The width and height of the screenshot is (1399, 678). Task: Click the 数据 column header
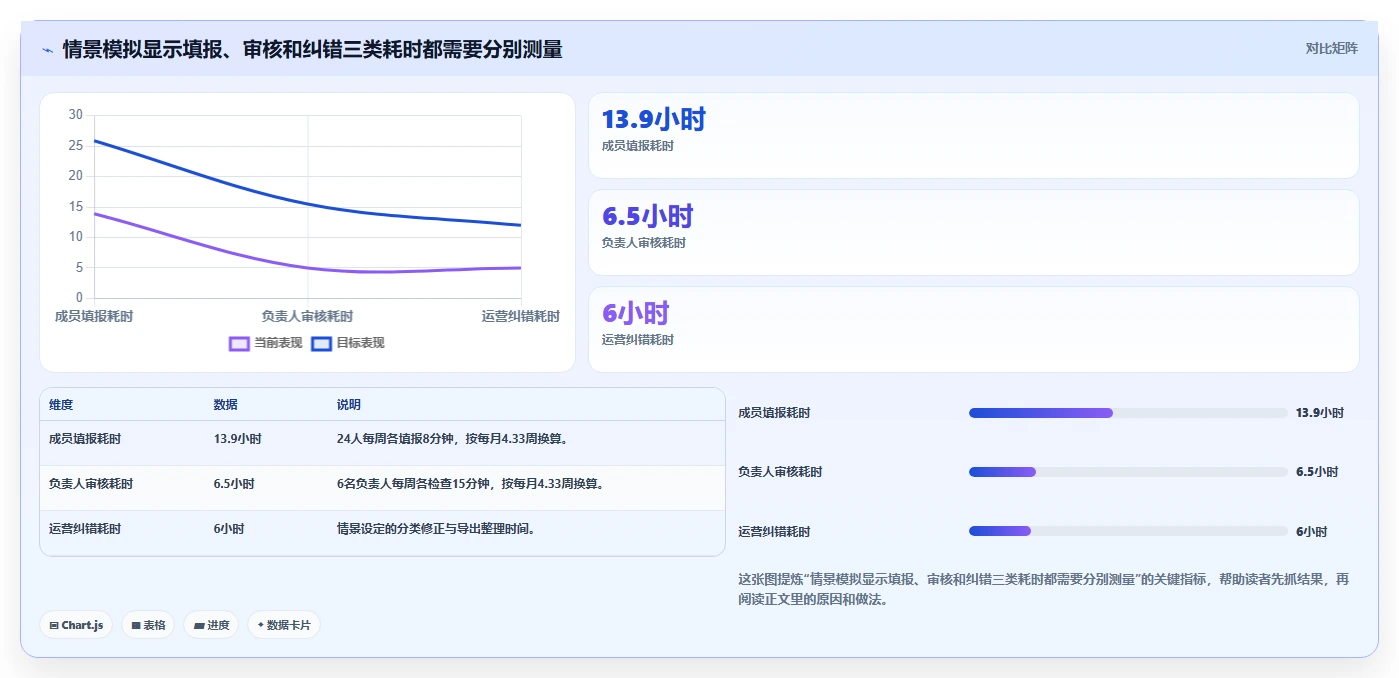tap(225, 405)
